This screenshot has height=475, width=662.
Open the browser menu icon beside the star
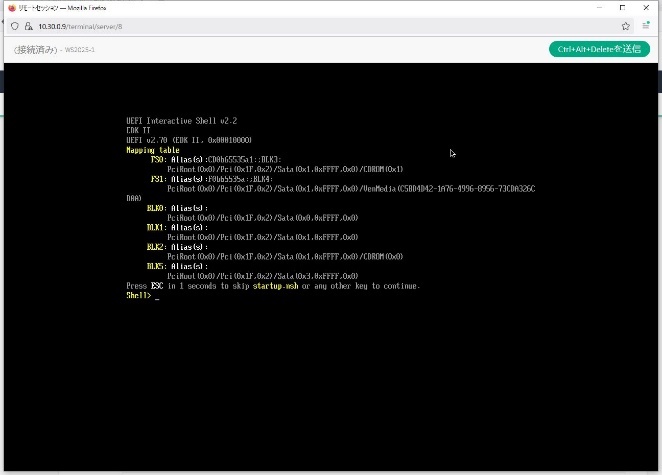point(647,26)
